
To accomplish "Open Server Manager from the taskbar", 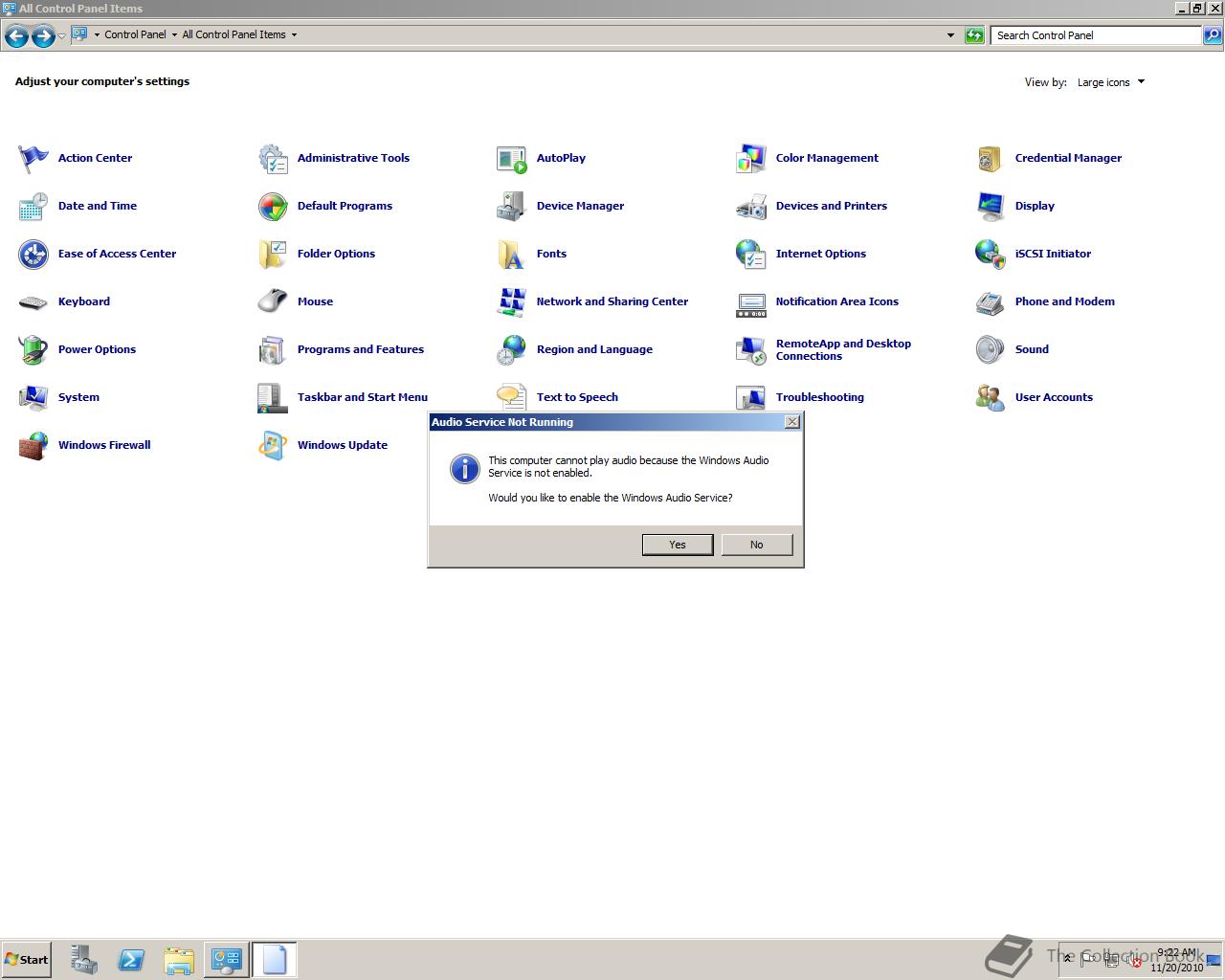I will (x=83, y=960).
